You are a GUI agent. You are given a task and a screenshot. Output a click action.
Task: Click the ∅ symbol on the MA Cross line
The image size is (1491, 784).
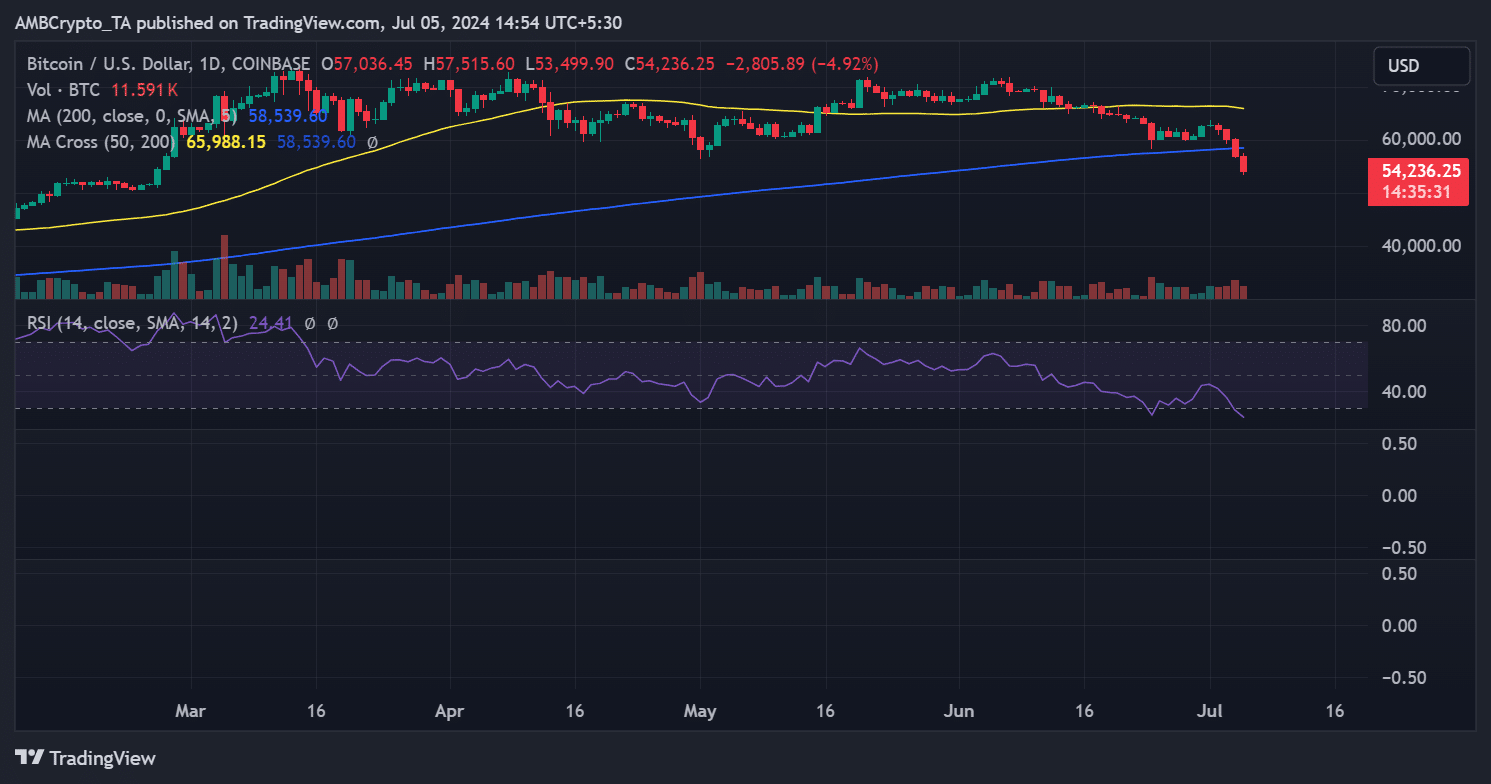click(372, 142)
